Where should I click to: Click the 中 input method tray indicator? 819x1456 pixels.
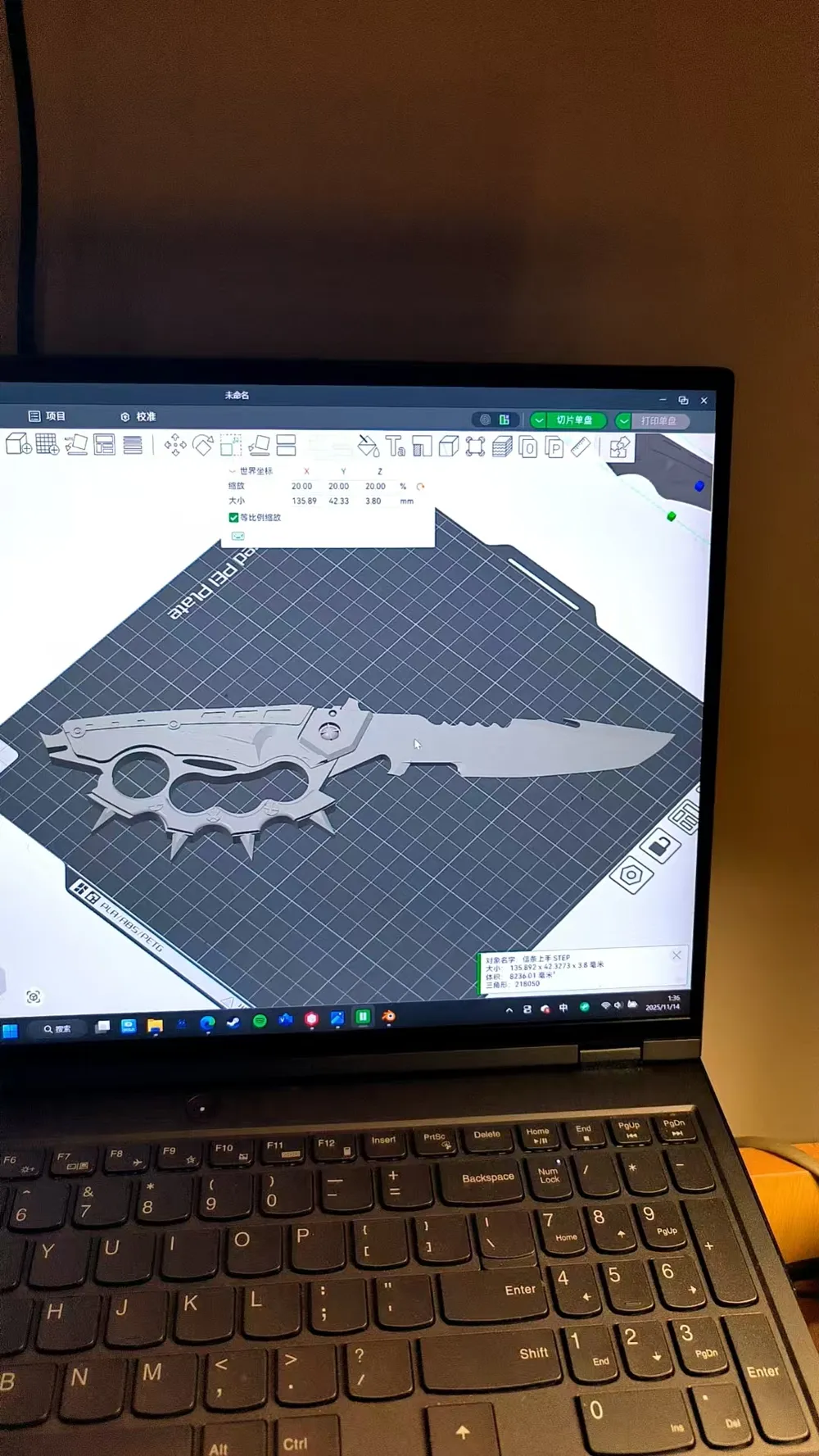coord(563,1008)
